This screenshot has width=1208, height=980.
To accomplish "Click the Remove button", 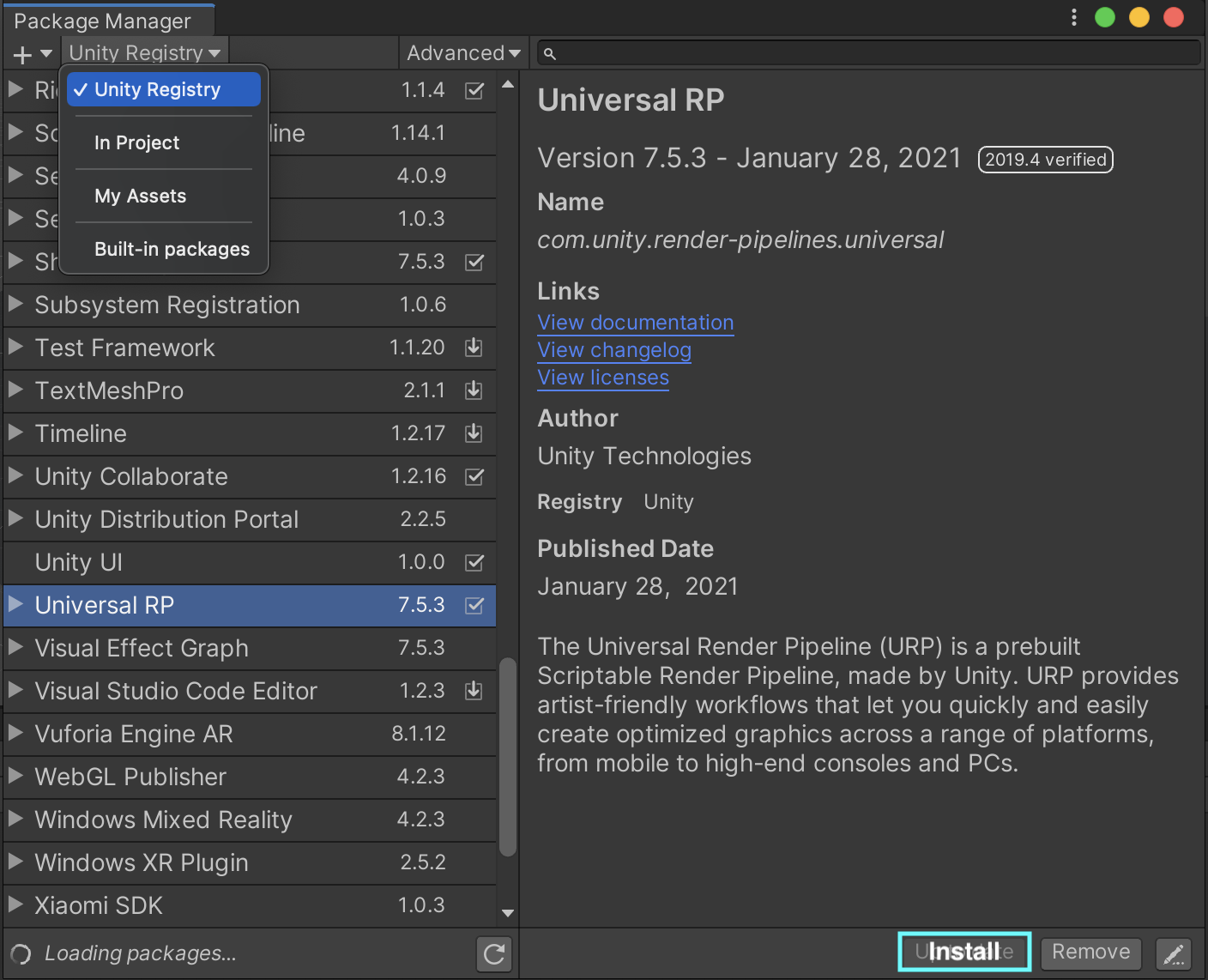I will [1090, 953].
